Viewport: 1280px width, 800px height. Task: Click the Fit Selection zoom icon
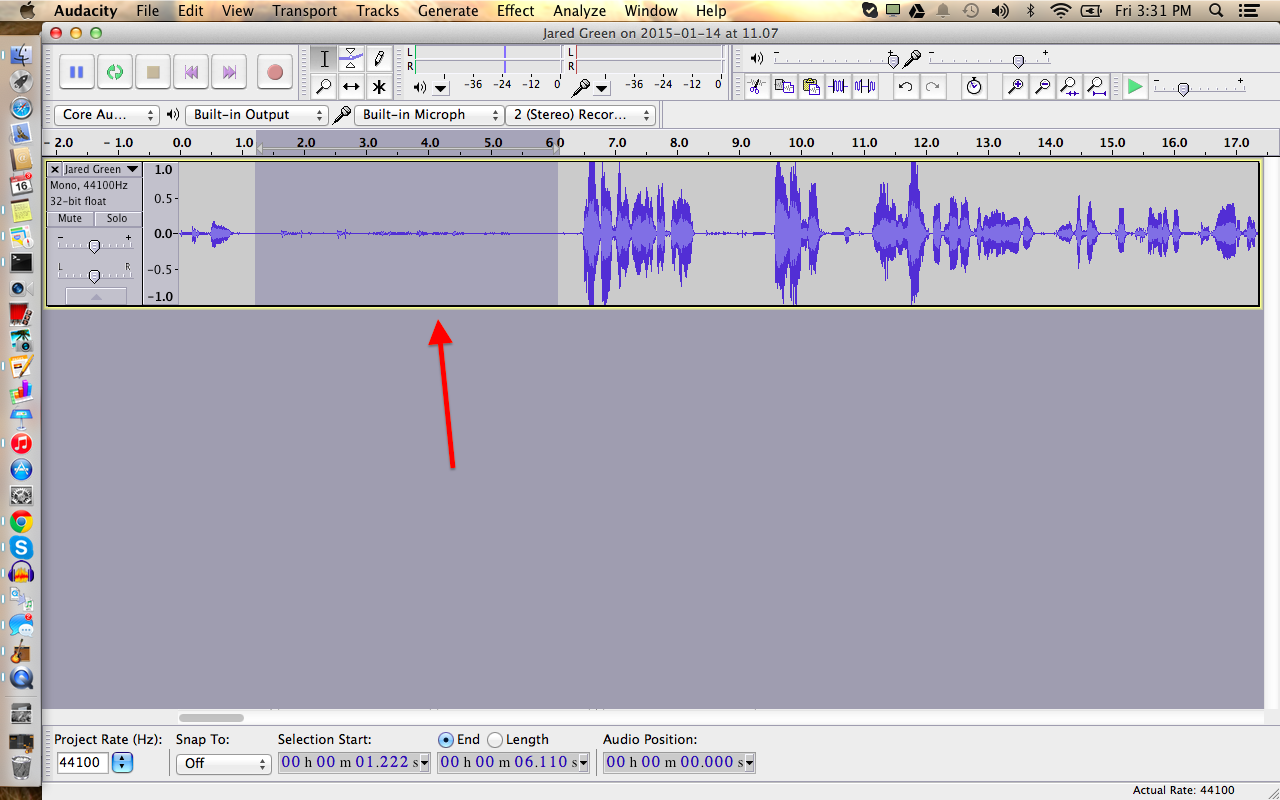(1069, 87)
